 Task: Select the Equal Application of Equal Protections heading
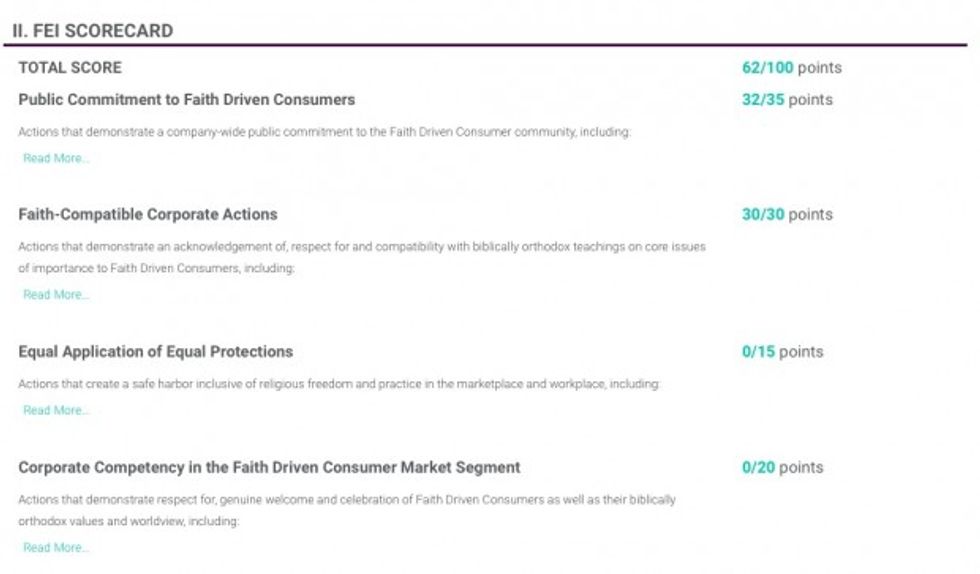(x=155, y=352)
